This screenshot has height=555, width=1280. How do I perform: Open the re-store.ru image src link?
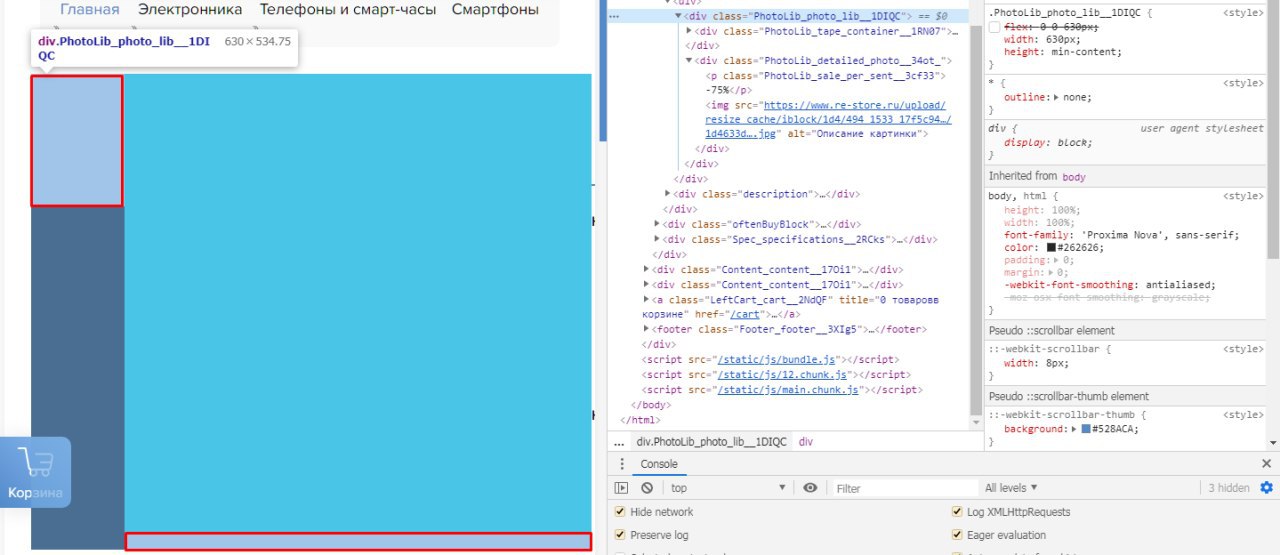coord(828,119)
